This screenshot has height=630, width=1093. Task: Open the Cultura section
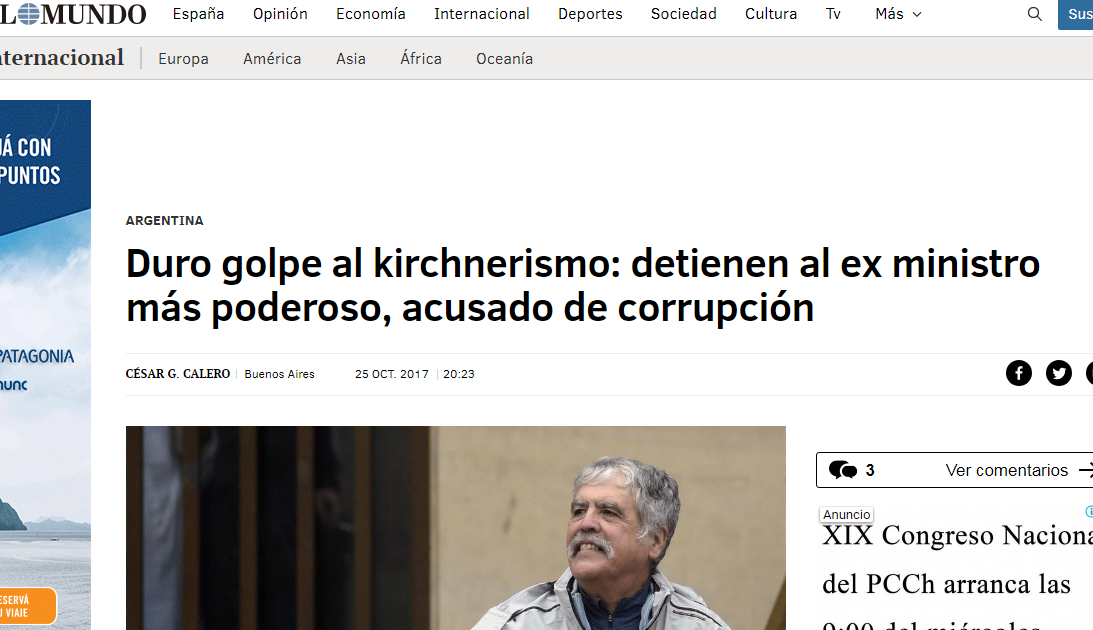770,14
